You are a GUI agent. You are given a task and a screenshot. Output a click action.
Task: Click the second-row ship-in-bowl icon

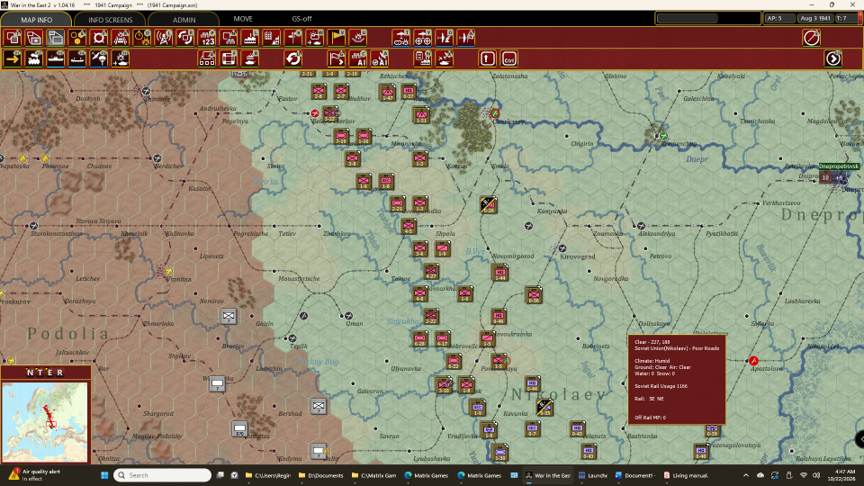[250, 58]
